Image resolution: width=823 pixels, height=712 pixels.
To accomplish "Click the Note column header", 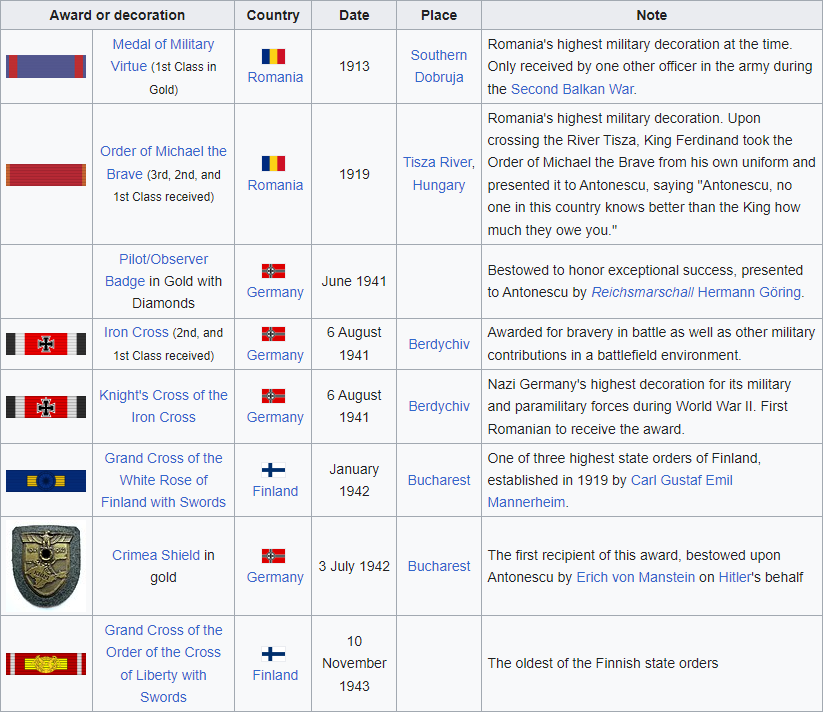I will (651, 15).
